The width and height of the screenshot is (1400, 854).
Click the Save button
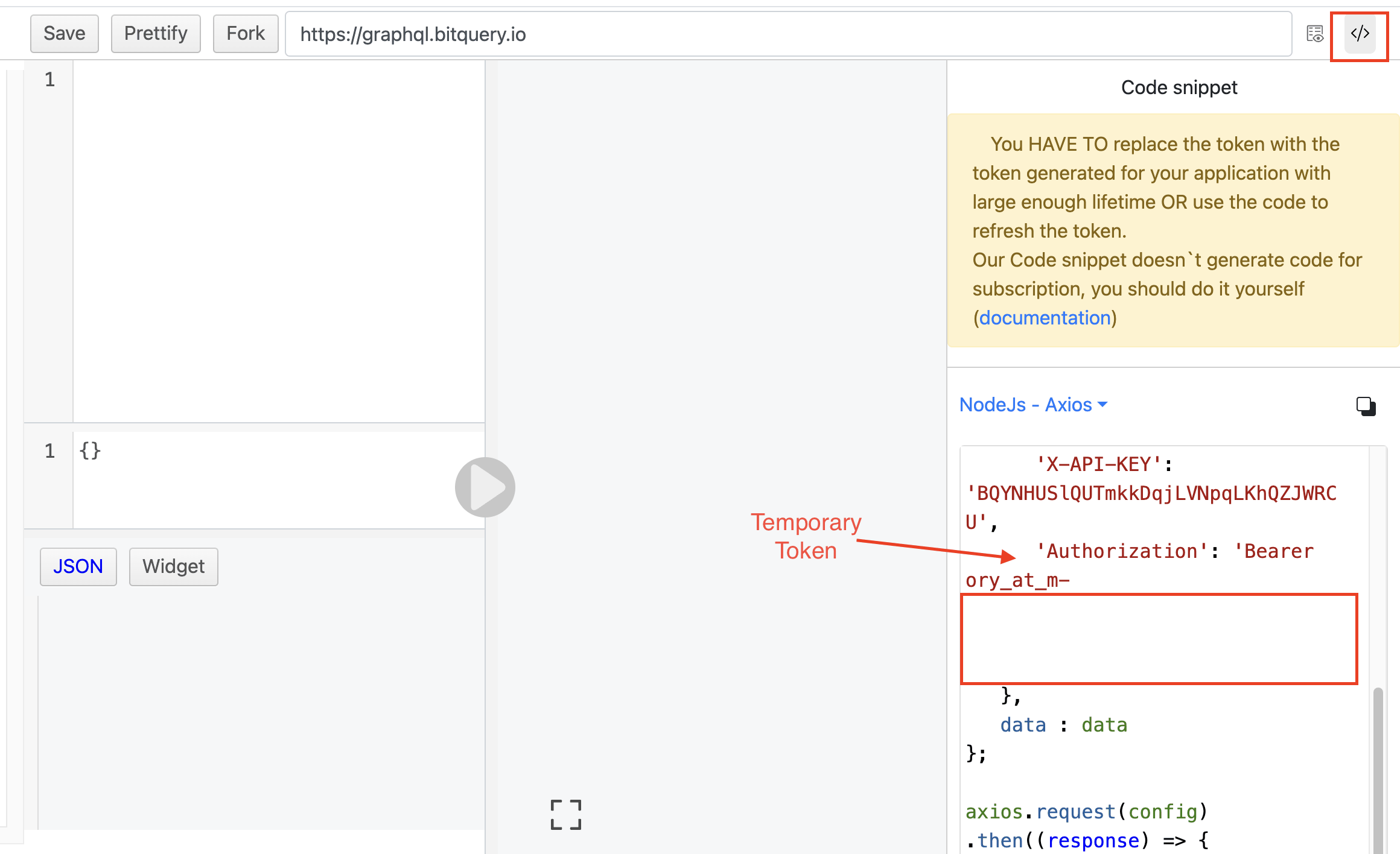(x=65, y=34)
